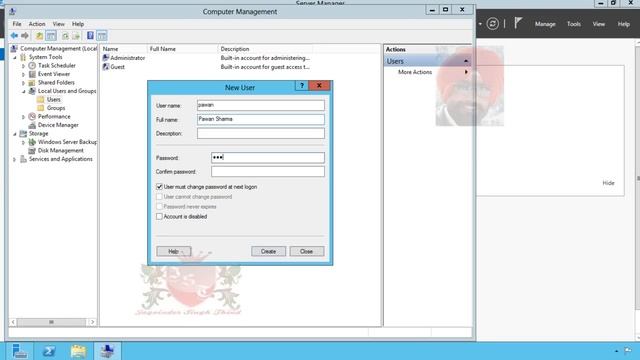Expand the Task Scheduler node
This screenshot has height=360, width=640.
(23, 66)
